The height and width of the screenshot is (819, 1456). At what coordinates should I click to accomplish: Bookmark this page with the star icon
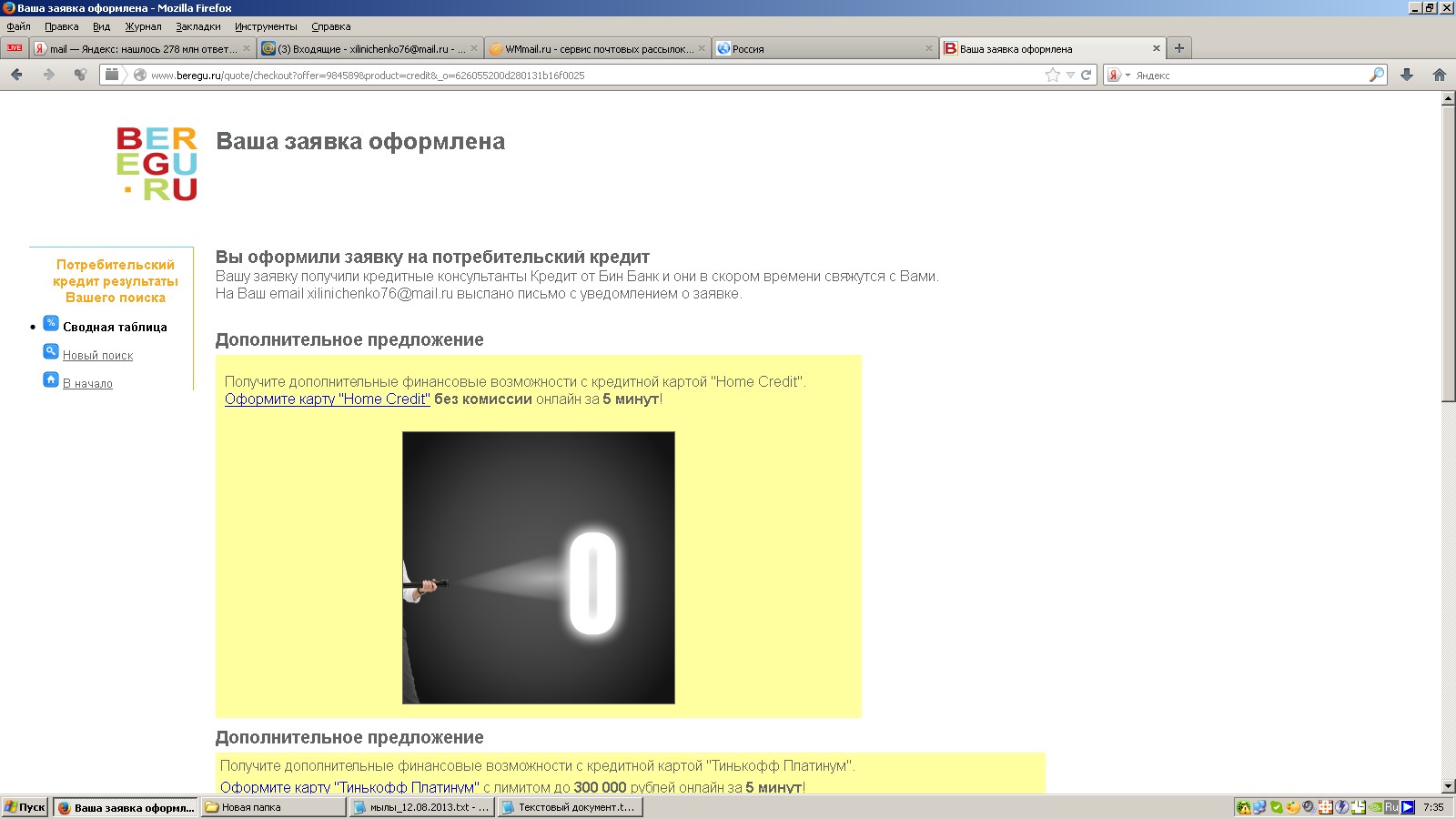point(1053,75)
